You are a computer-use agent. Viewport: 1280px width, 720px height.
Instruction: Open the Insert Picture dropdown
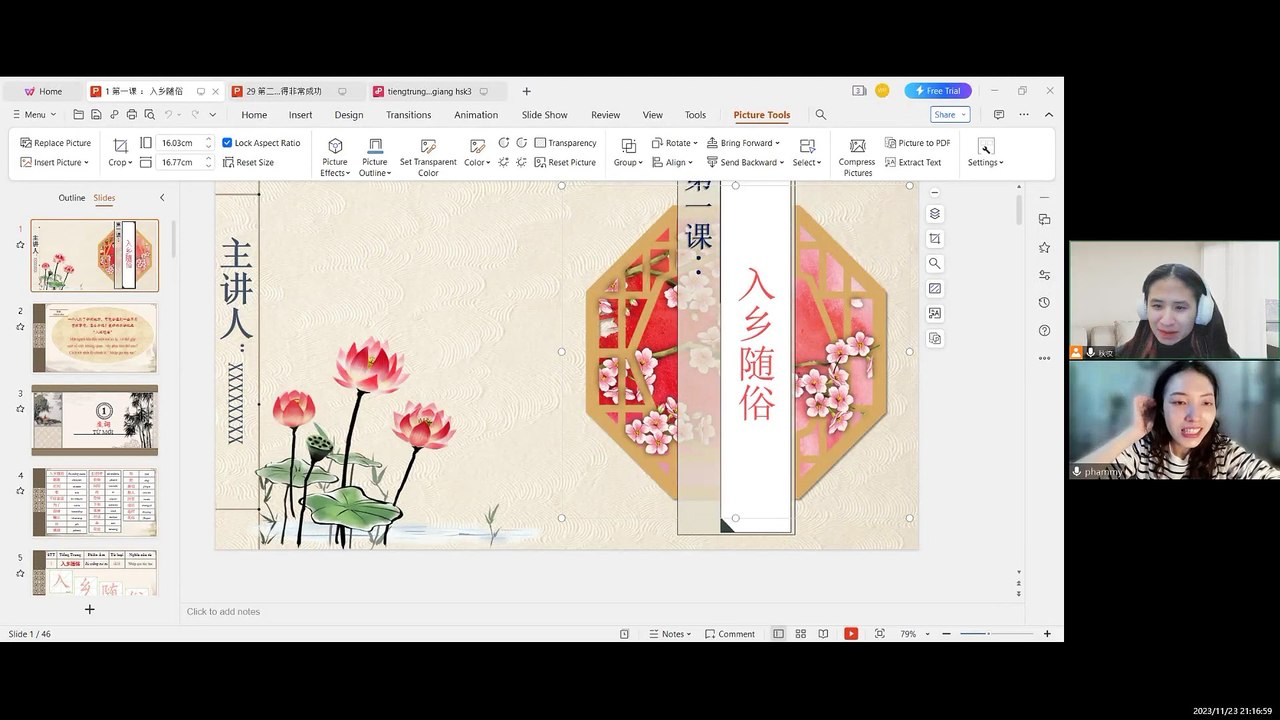pyautogui.click(x=55, y=162)
